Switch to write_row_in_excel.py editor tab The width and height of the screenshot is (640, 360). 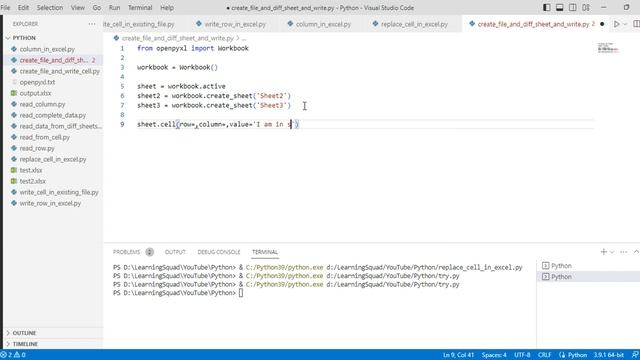point(231,24)
